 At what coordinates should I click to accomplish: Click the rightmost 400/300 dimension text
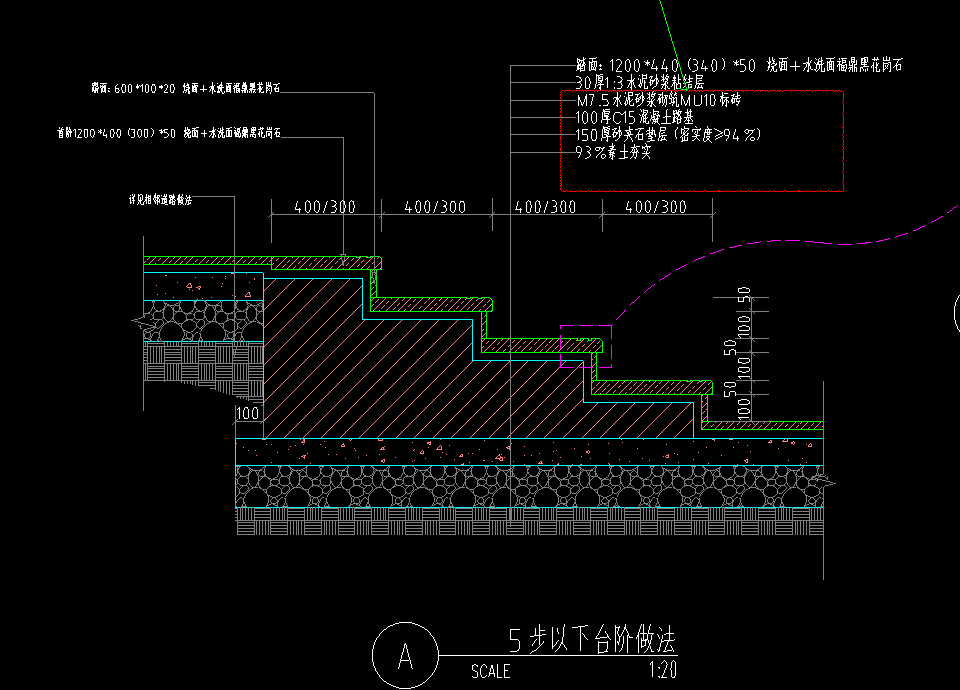tap(656, 207)
